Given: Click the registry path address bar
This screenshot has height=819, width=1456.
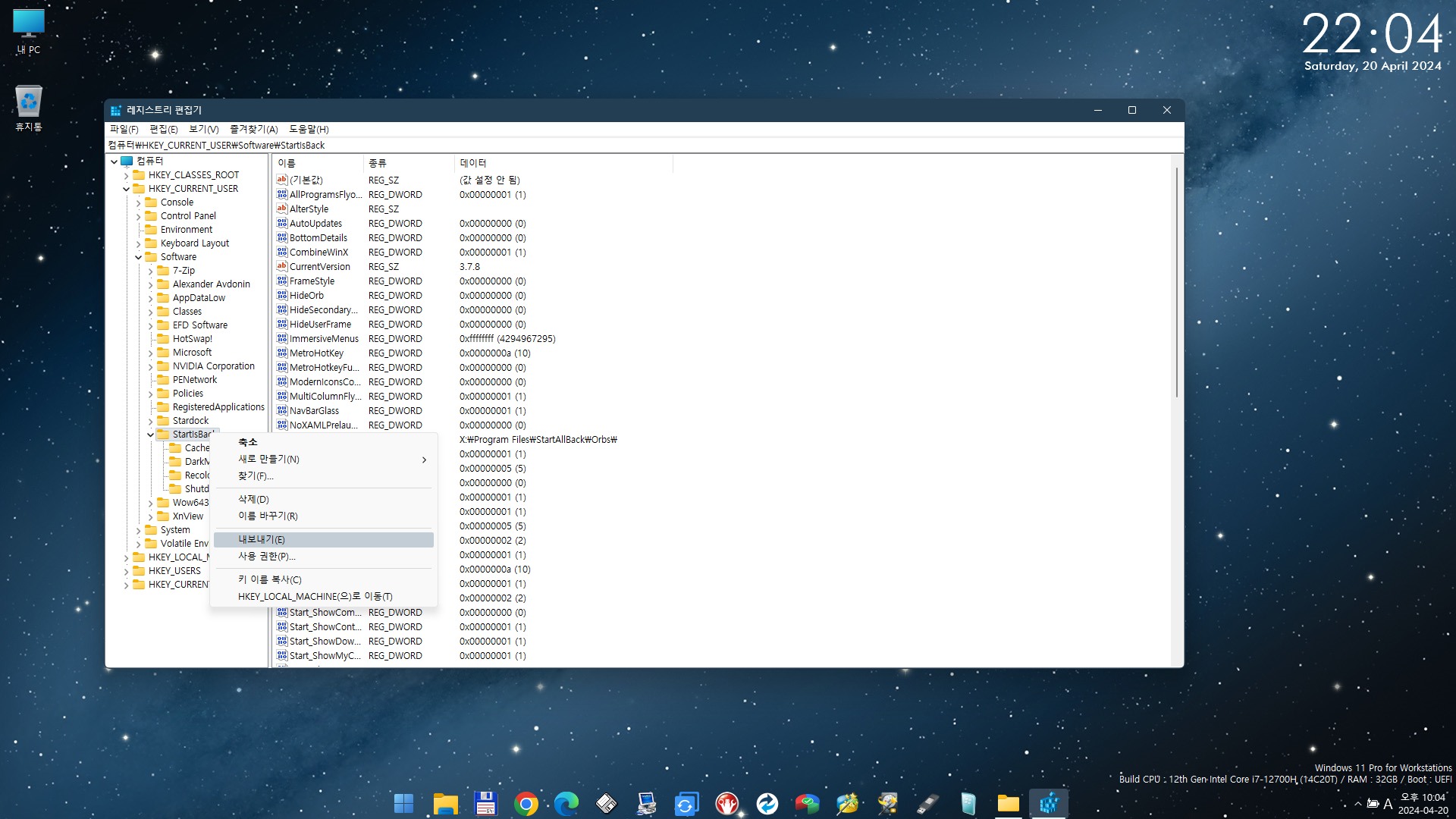Looking at the screenshot, I should (x=645, y=145).
